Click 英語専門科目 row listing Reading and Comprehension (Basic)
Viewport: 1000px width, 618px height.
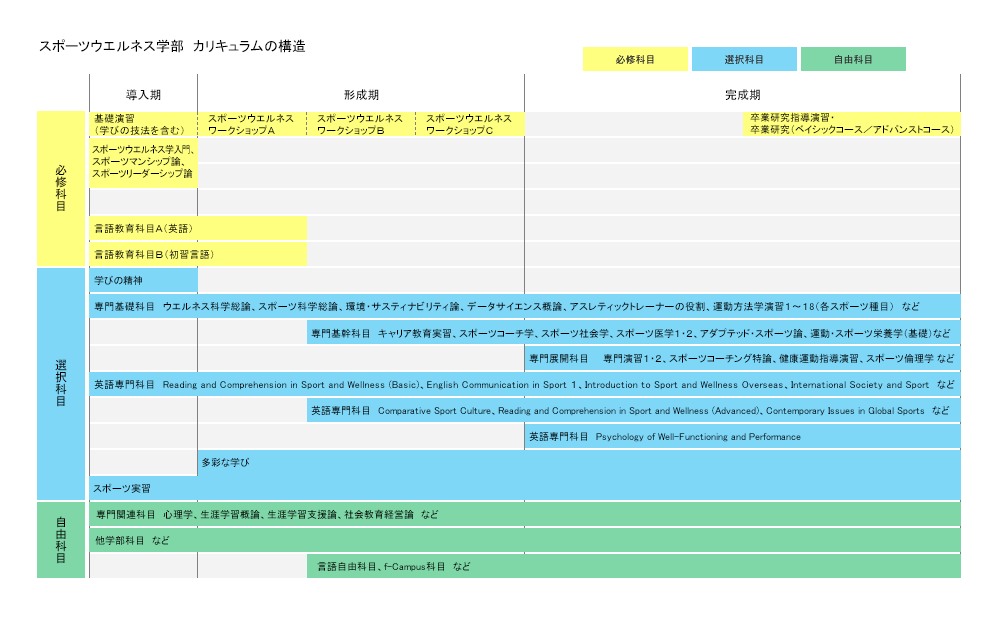click(525, 385)
